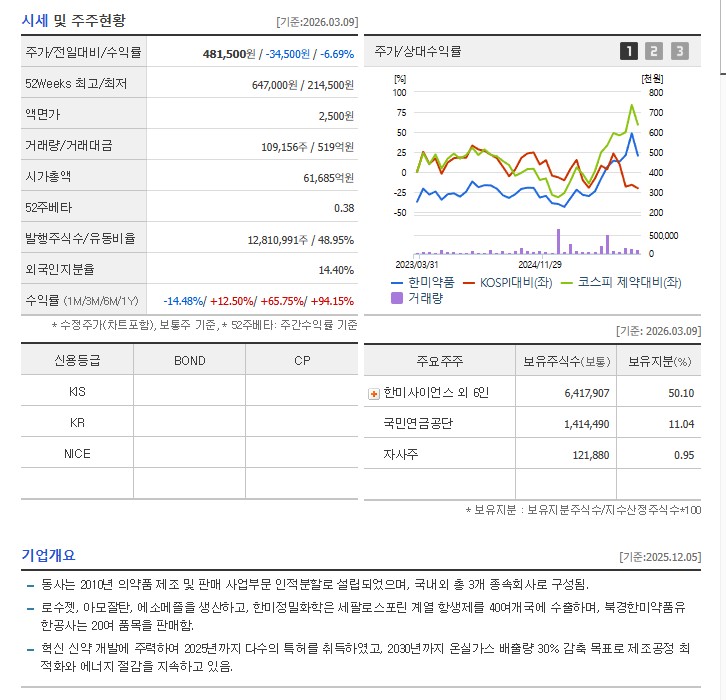726x700 pixels.
Task: Click the 한미약품 blue legend marker
Action: pyautogui.click(x=397, y=282)
